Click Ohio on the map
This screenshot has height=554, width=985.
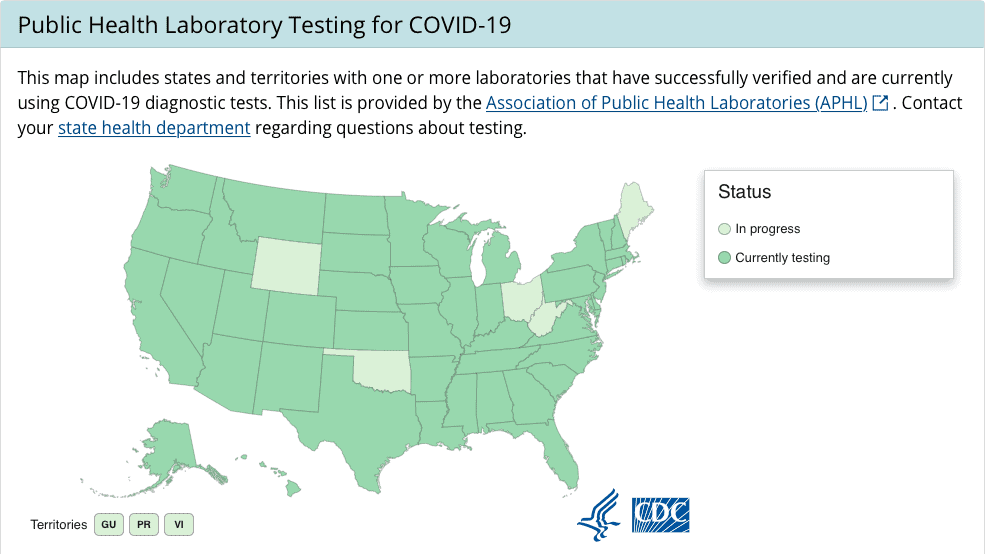point(518,299)
